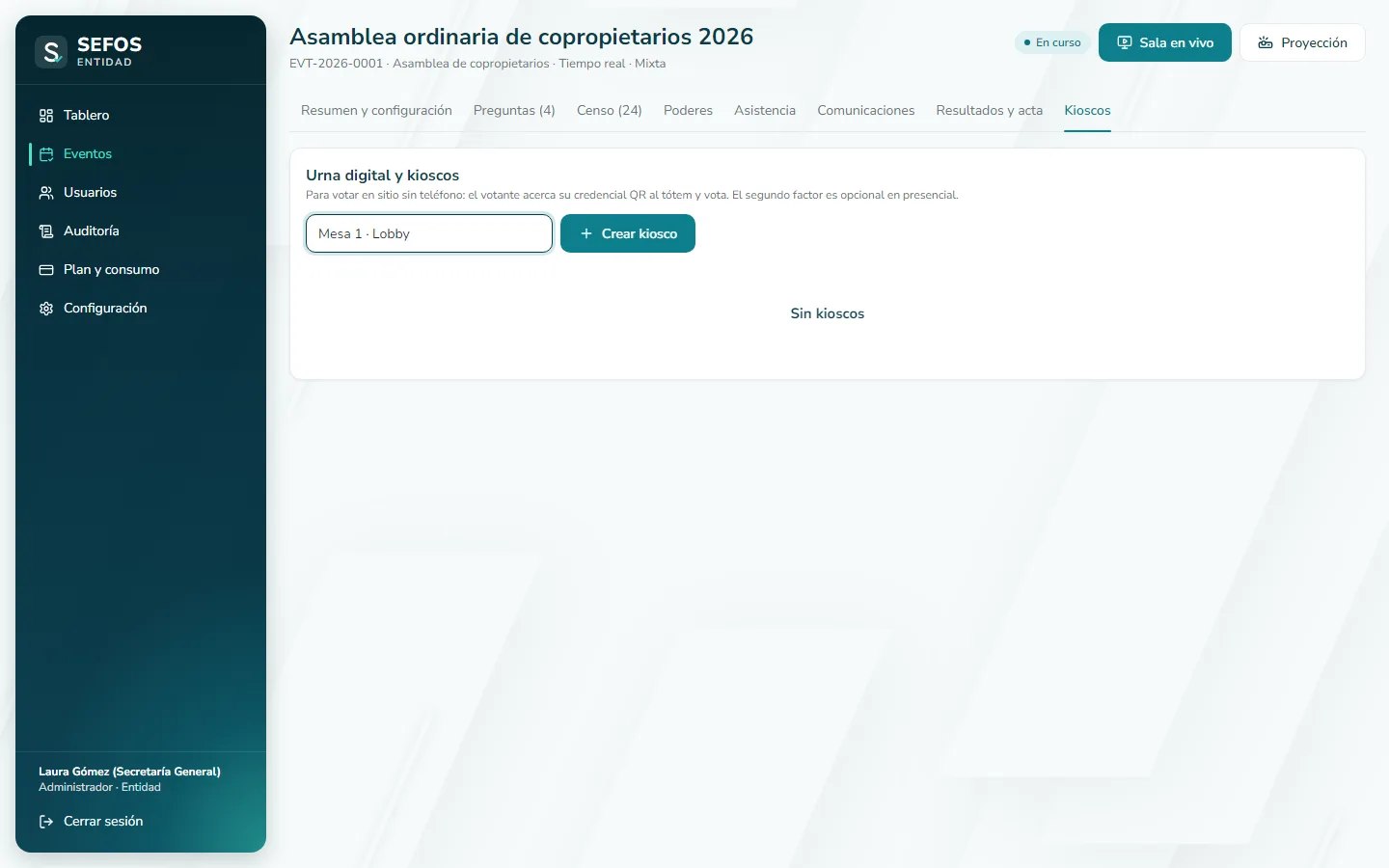Open Tablero in the sidebar
1389x868 pixels.
click(x=141, y=116)
